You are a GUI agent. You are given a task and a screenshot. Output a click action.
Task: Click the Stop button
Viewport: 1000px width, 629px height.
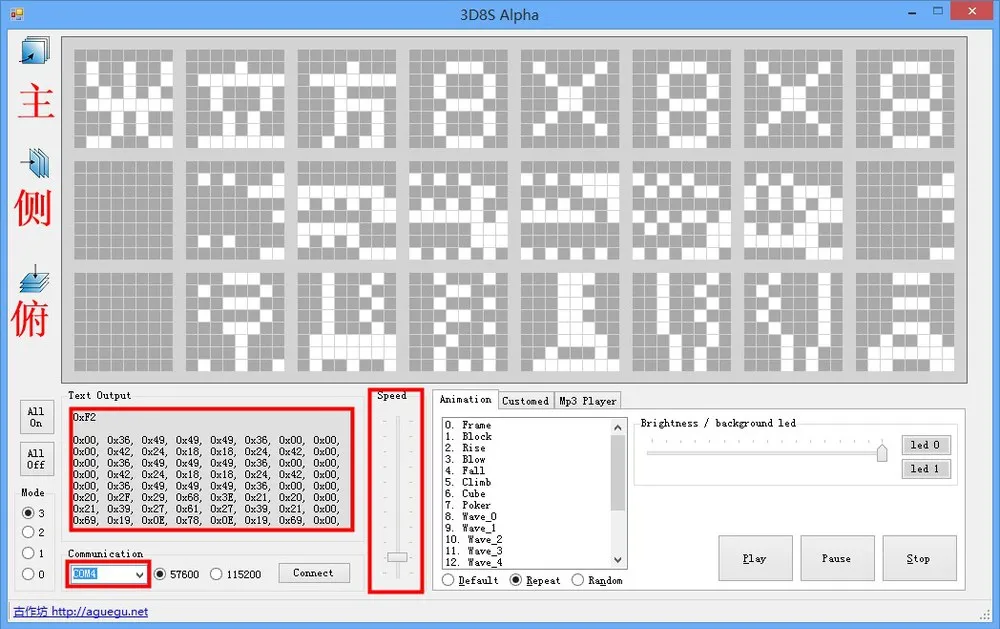[918, 558]
